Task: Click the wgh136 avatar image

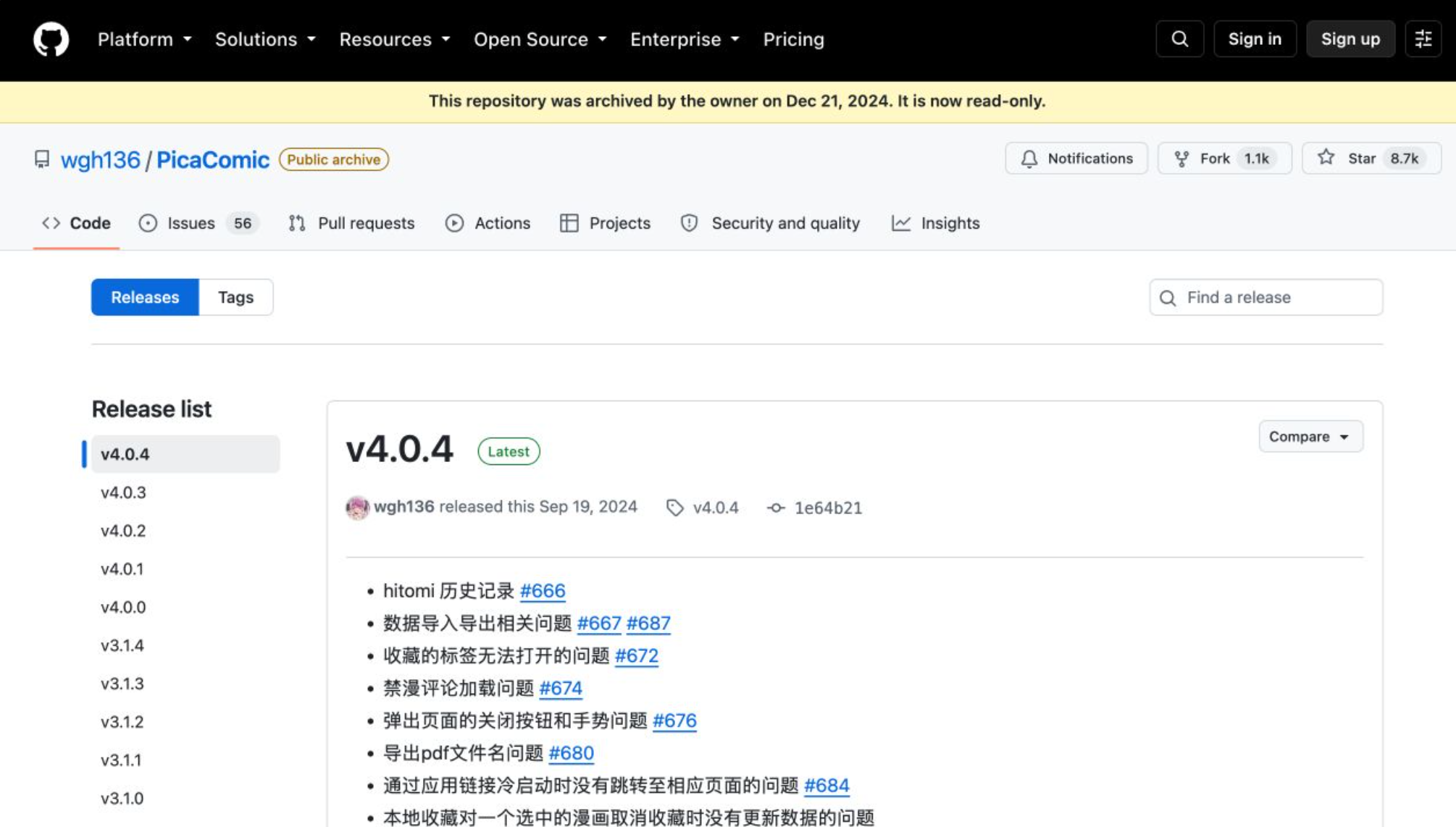Action: [357, 508]
